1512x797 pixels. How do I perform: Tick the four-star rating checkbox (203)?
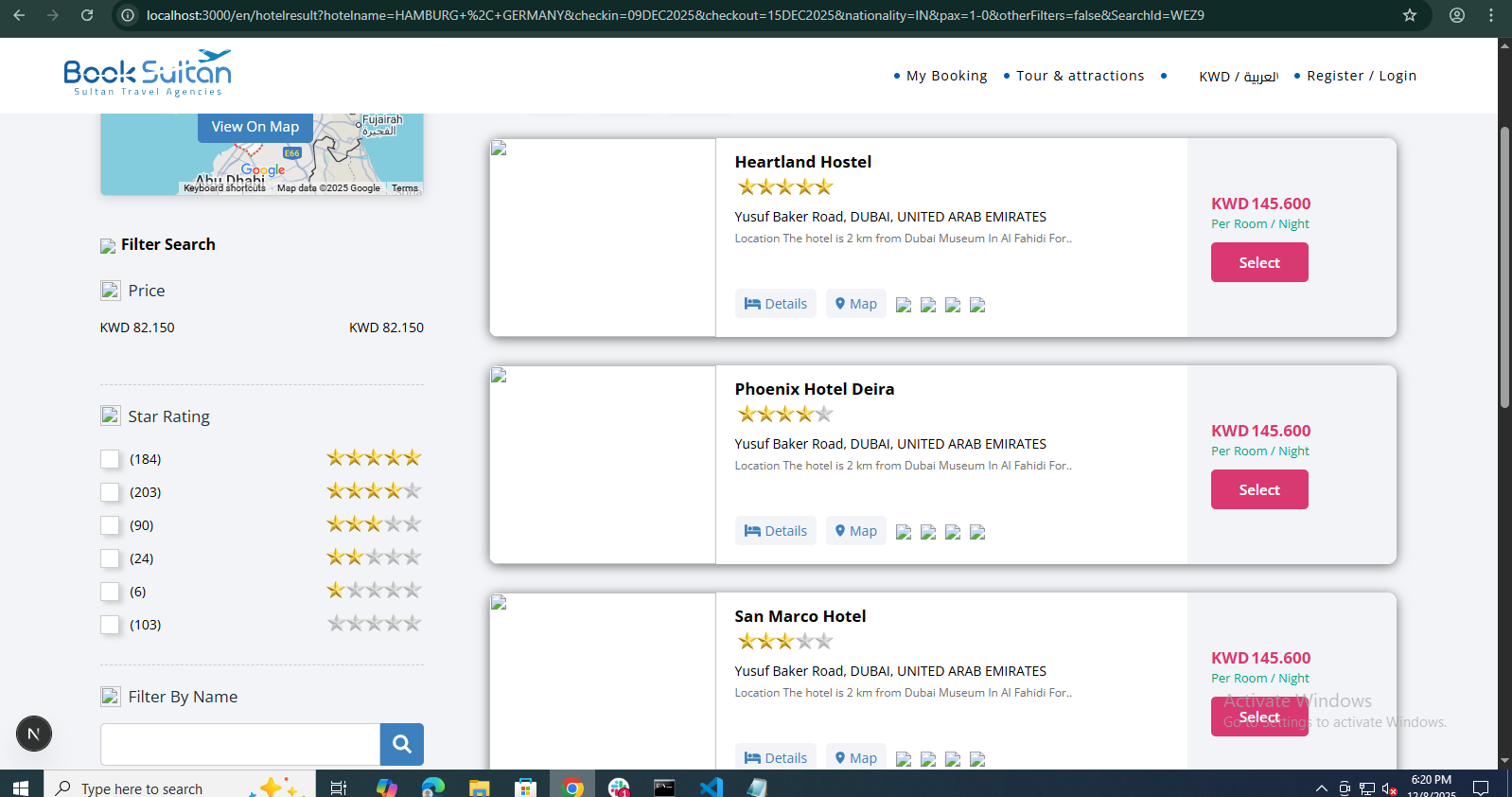(x=111, y=492)
